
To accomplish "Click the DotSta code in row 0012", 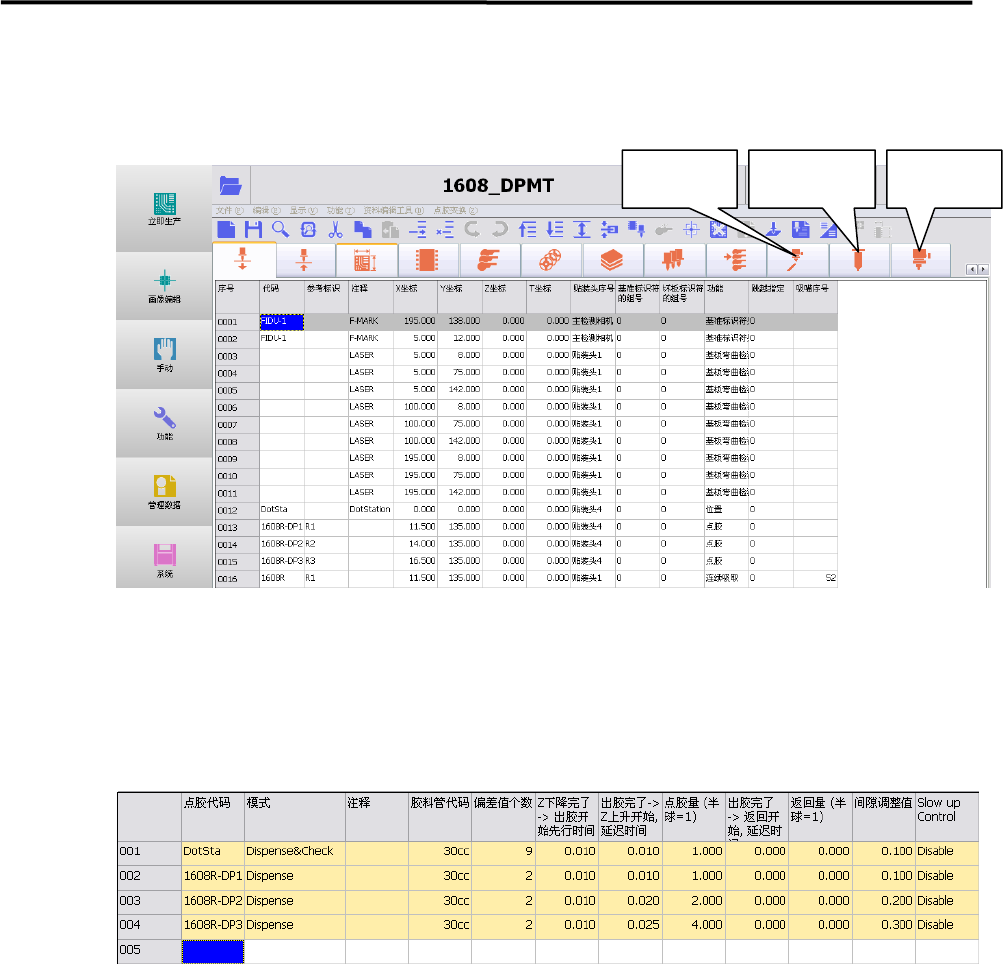I will (x=281, y=509).
